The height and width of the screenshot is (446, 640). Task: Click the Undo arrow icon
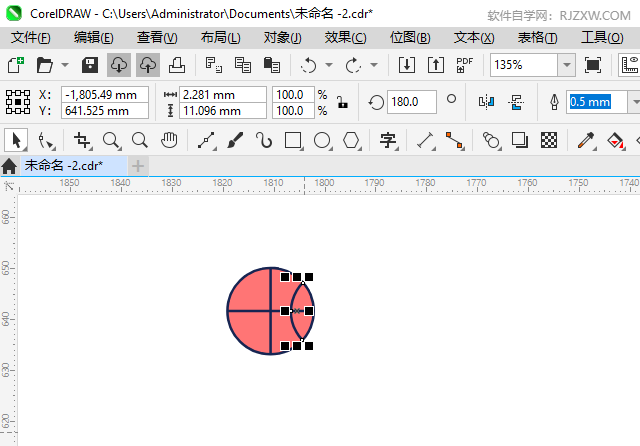[309, 65]
